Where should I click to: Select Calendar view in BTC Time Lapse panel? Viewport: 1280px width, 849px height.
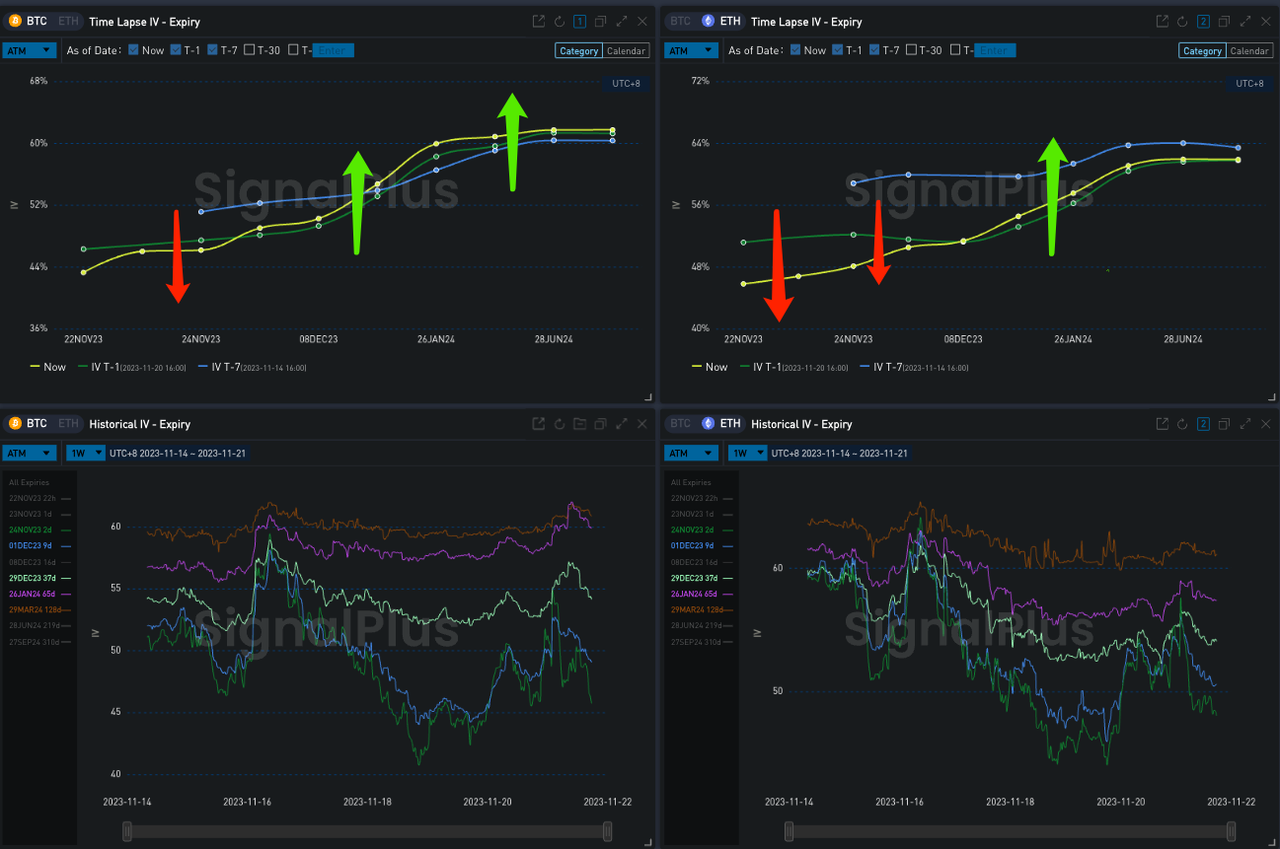627,51
